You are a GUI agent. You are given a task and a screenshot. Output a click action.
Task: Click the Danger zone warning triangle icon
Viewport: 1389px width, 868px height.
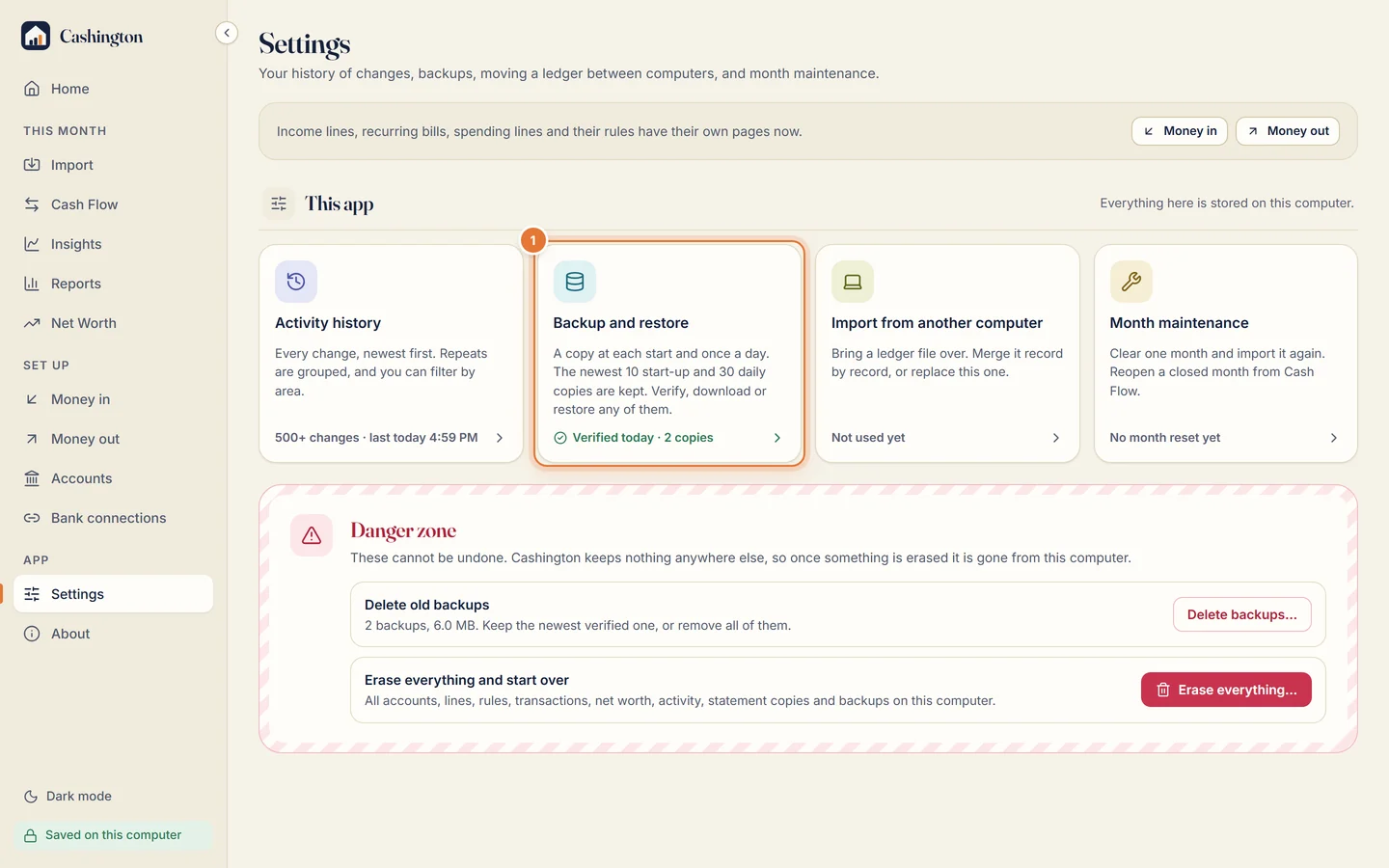[x=312, y=535]
